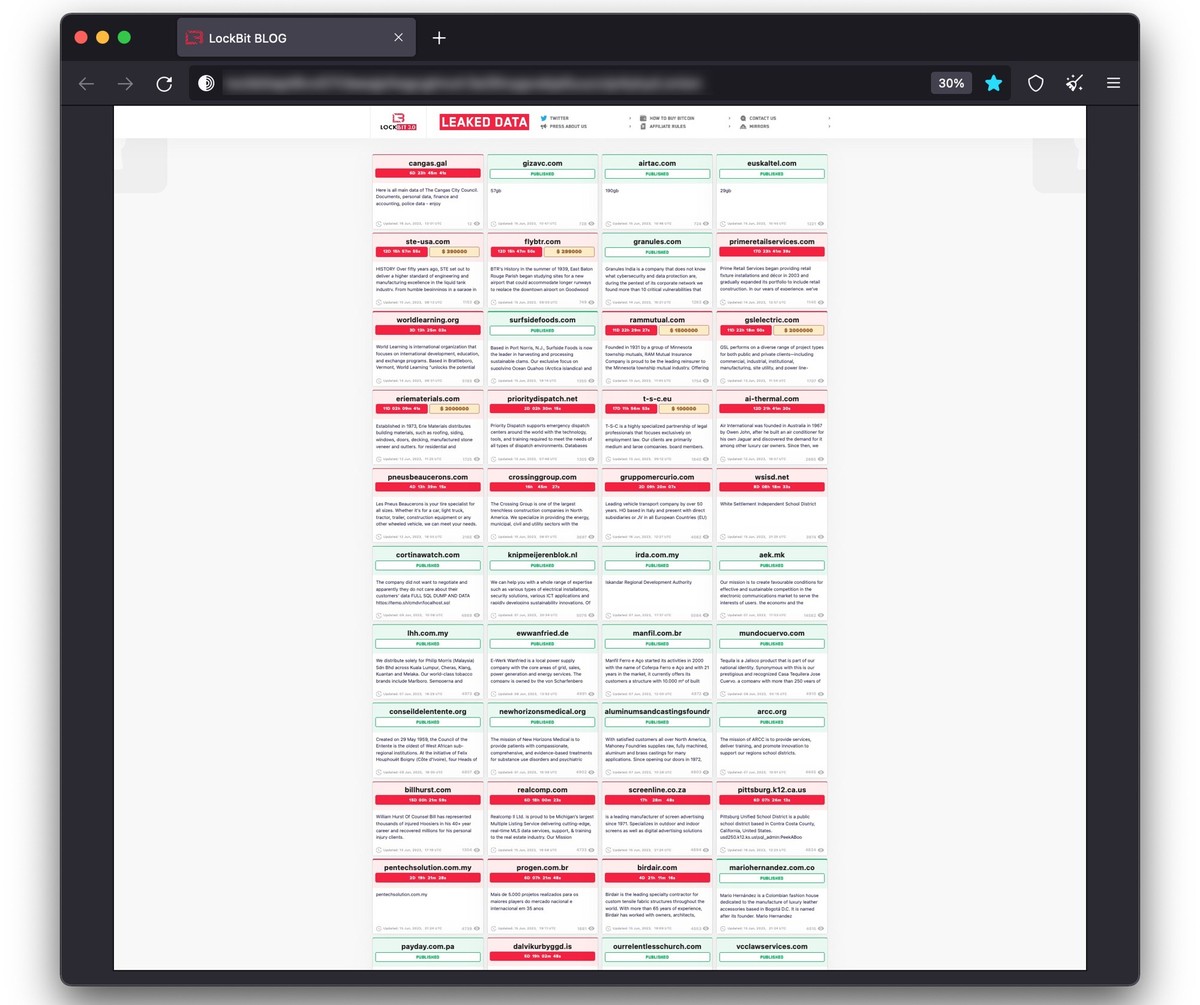Click the red countdown bar on the cangas.gal card
This screenshot has height=1005, width=1200.
[x=428, y=174]
